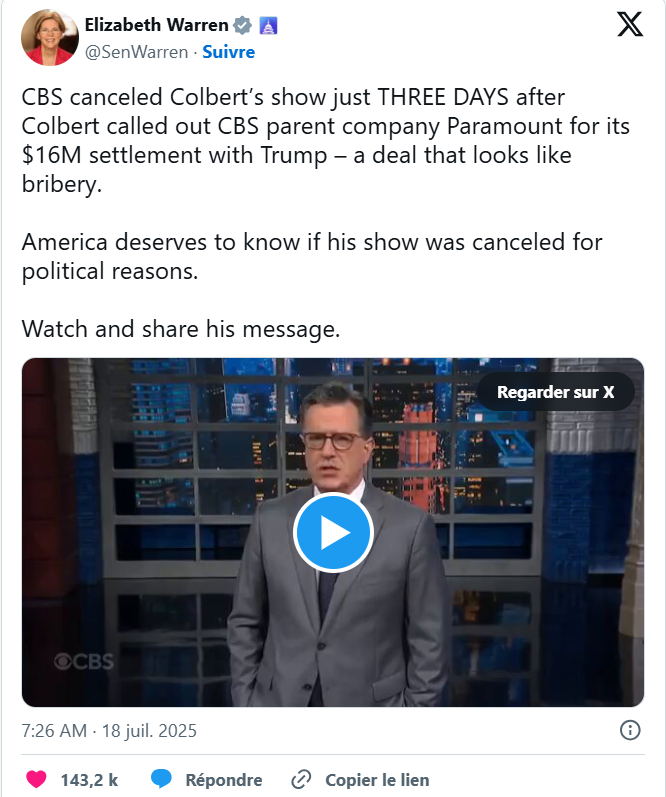
Task: Click the 143,2 k like count
Action: (x=89, y=780)
